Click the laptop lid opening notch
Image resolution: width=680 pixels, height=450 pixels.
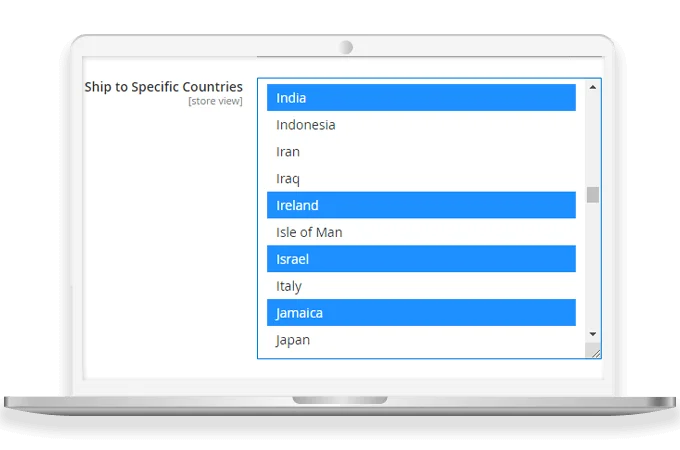(340, 400)
